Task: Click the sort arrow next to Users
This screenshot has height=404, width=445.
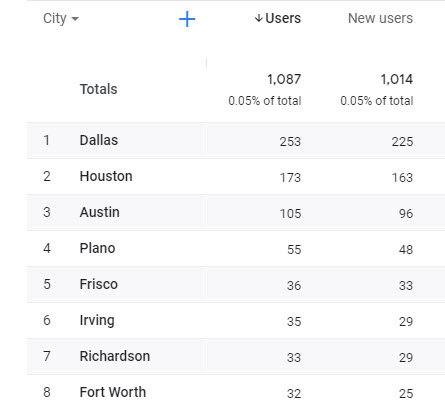Action: tap(259, 18)
